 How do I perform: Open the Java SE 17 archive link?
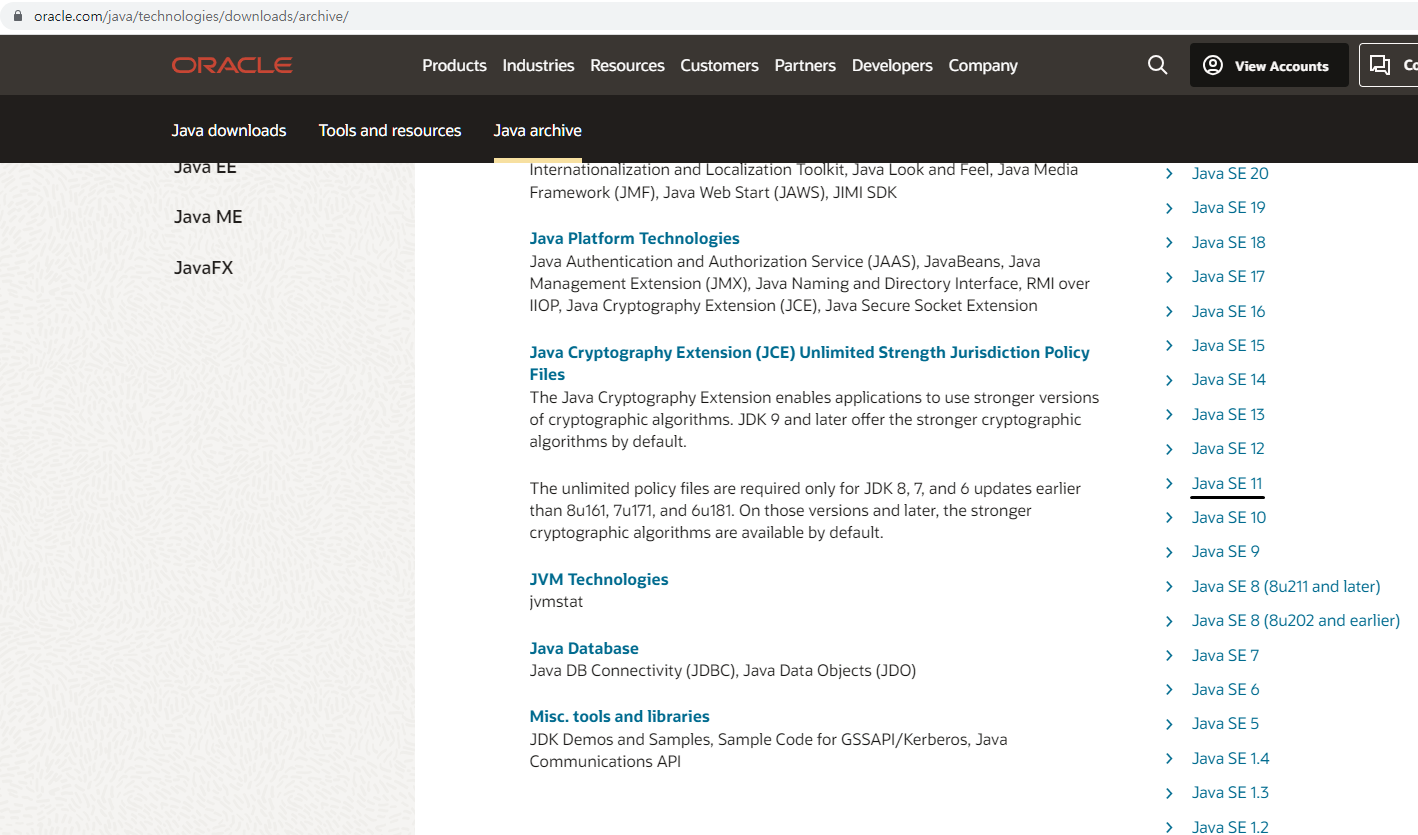point(1228,276)
